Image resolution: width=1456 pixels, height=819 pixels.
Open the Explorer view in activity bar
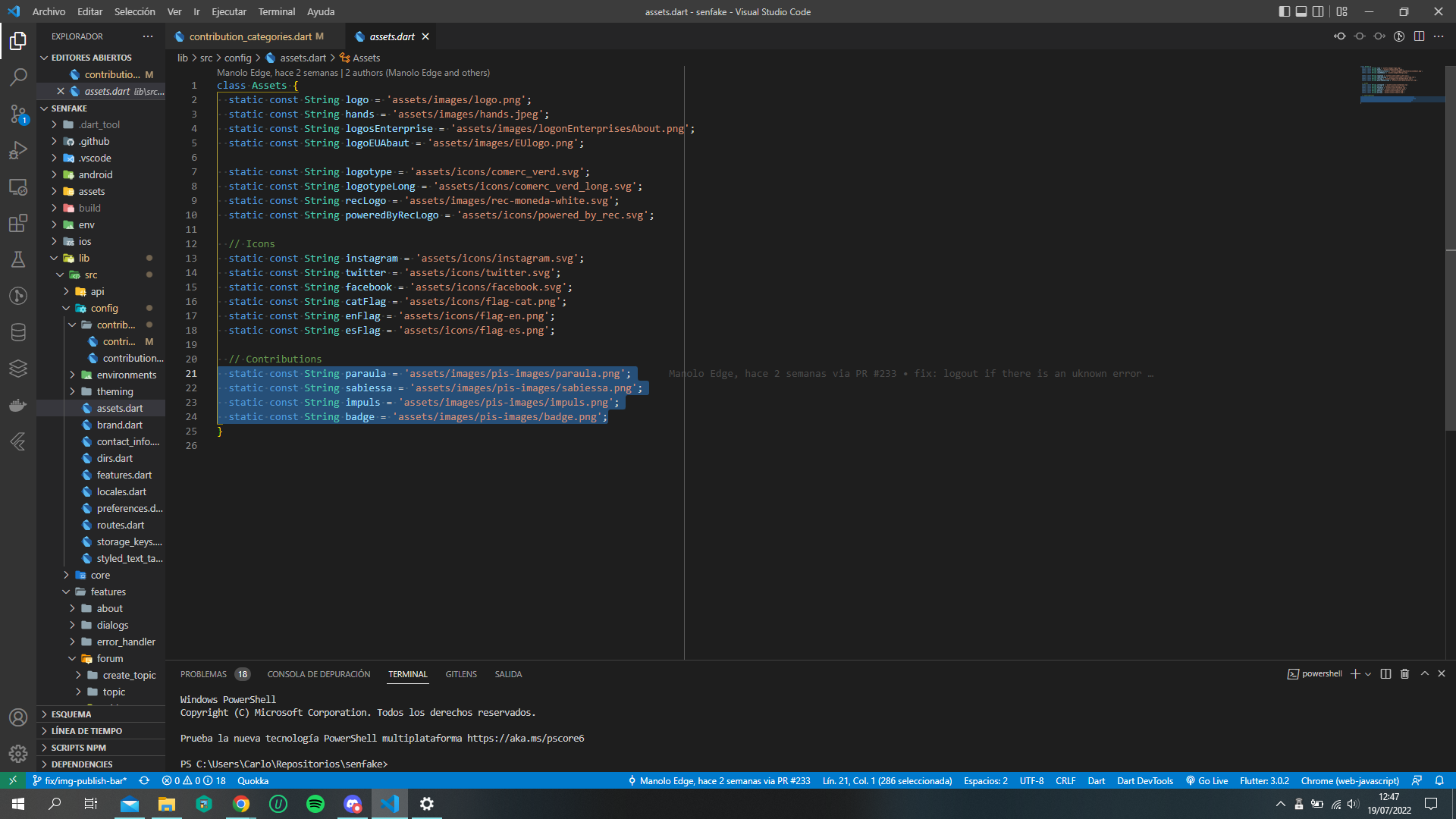(x=18, y=40)
